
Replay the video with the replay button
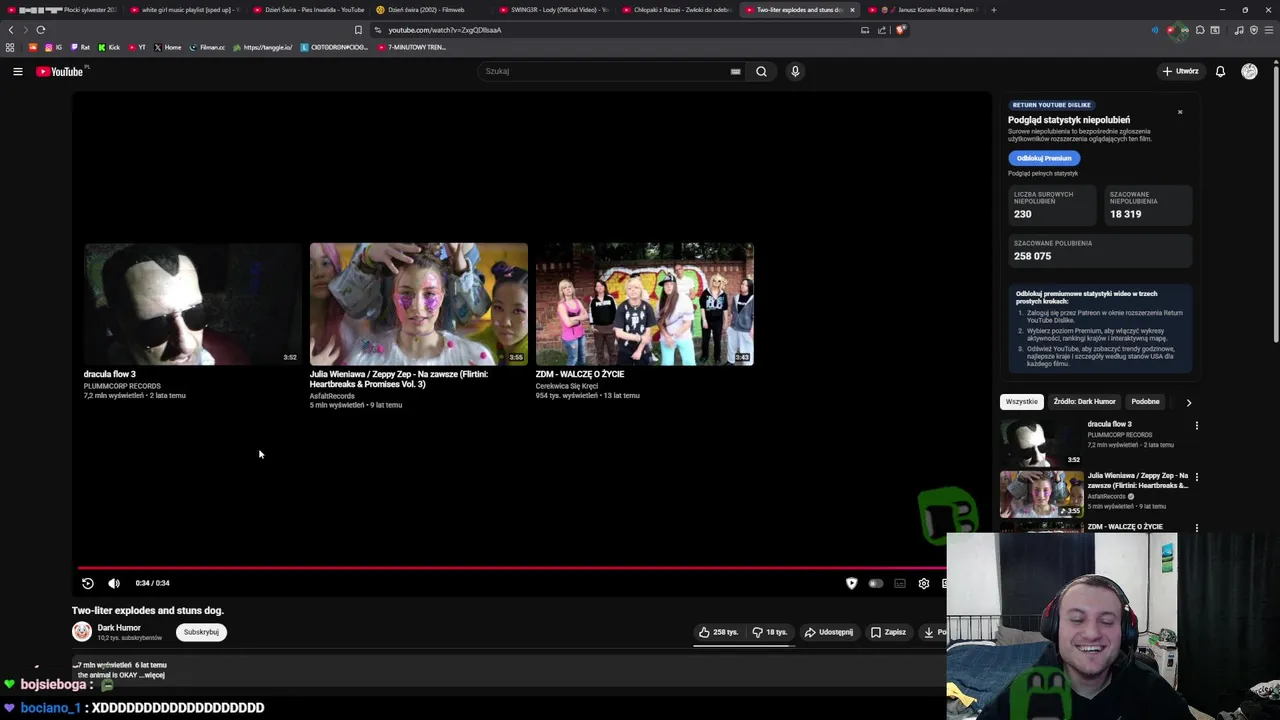coord(88,583)
